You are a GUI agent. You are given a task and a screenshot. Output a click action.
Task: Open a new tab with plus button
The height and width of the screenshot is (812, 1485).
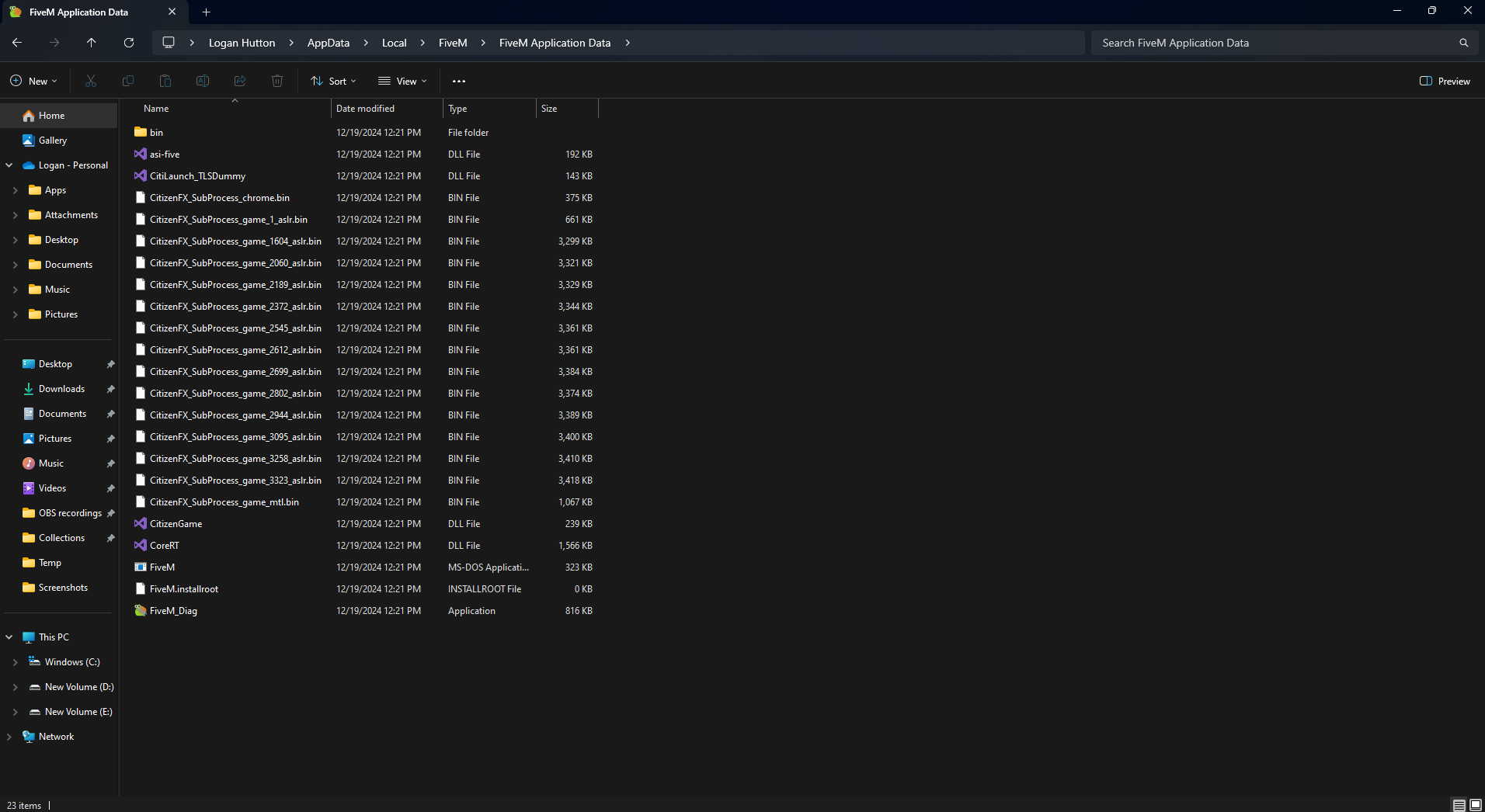[x=207, y=12]
